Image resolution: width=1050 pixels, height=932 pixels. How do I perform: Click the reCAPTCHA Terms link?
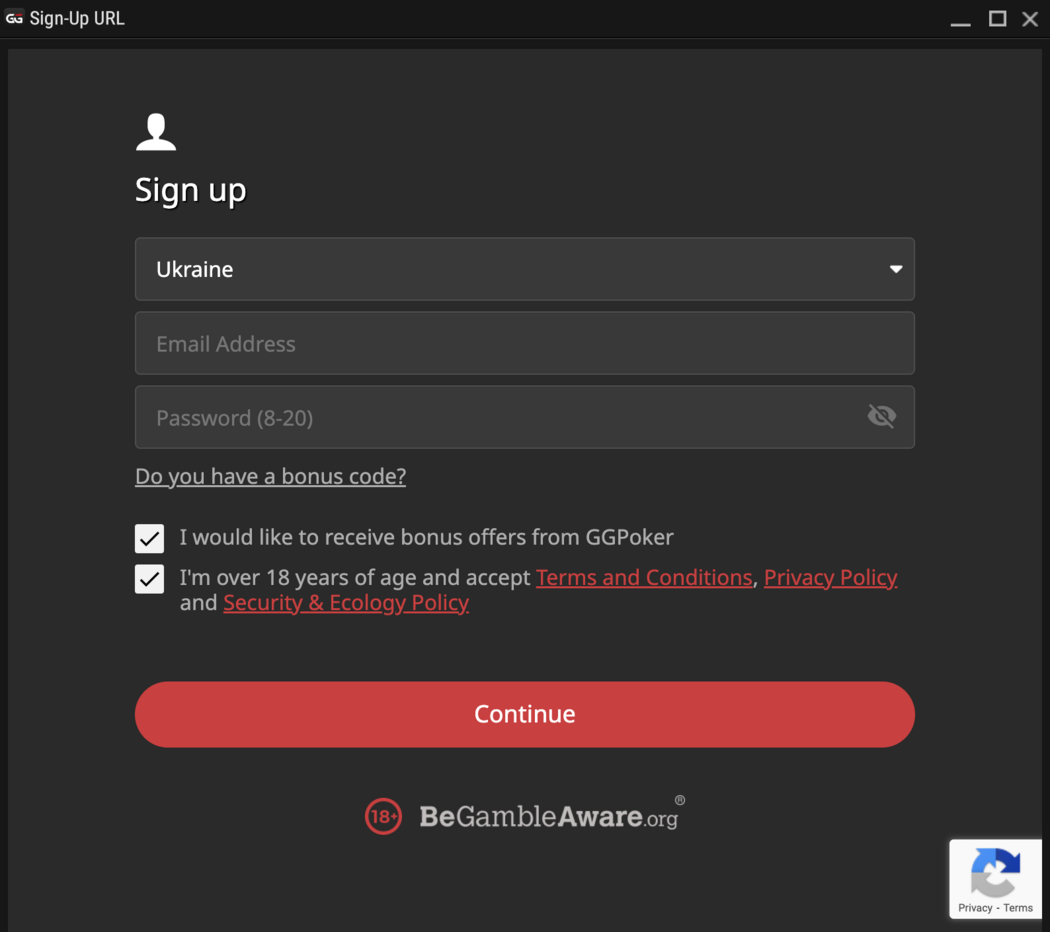tap(1018, 908)
